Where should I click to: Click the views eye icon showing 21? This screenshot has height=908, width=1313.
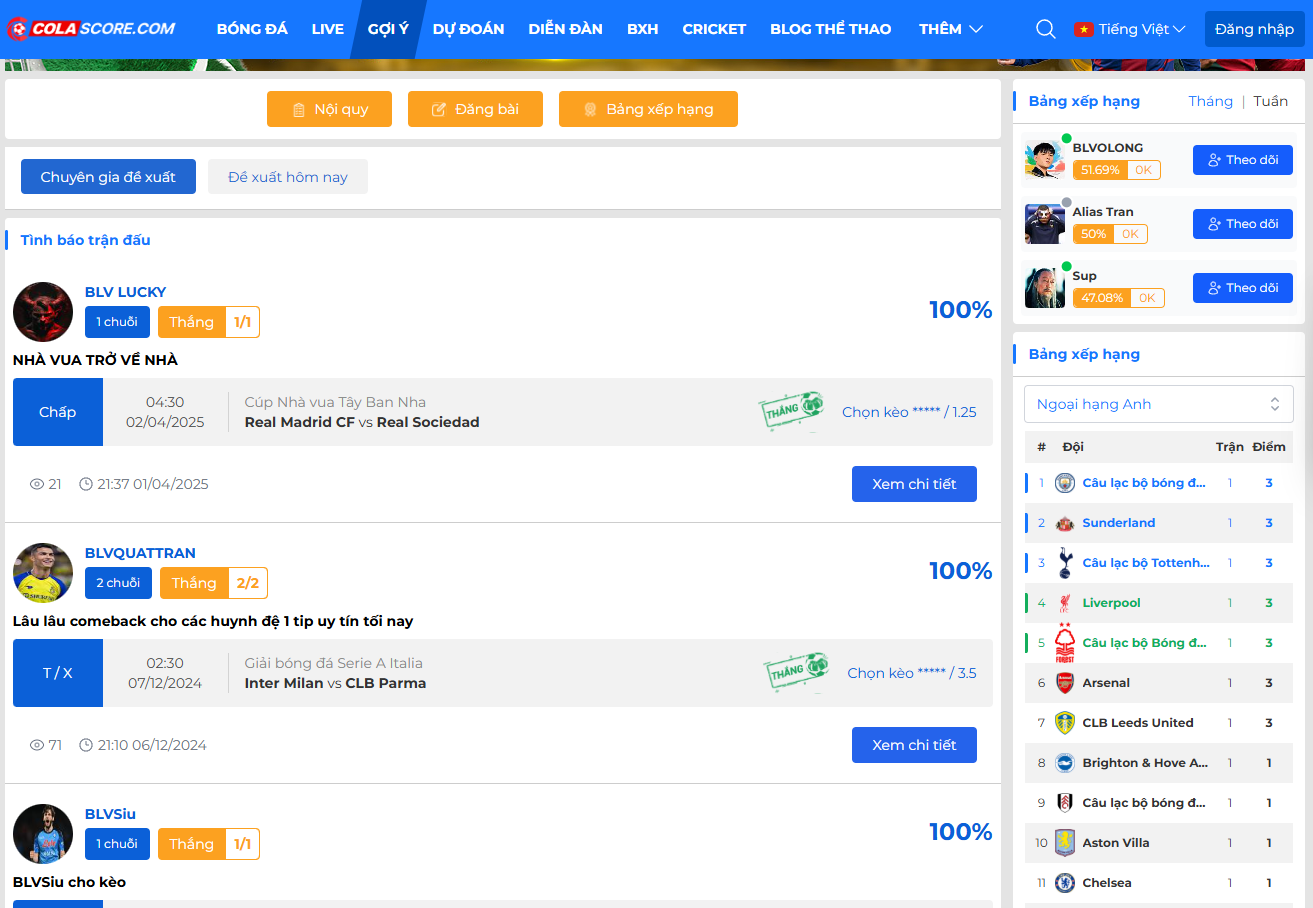(x=37, y=484)
